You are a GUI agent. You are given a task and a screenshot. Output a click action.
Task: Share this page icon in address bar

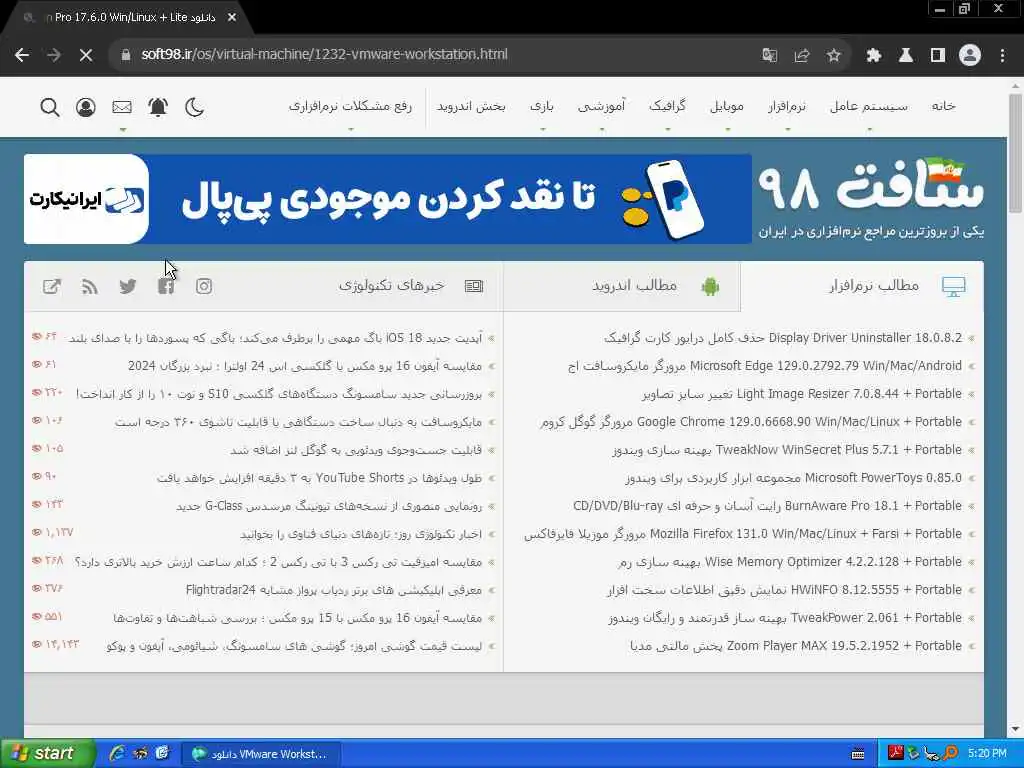801,56
